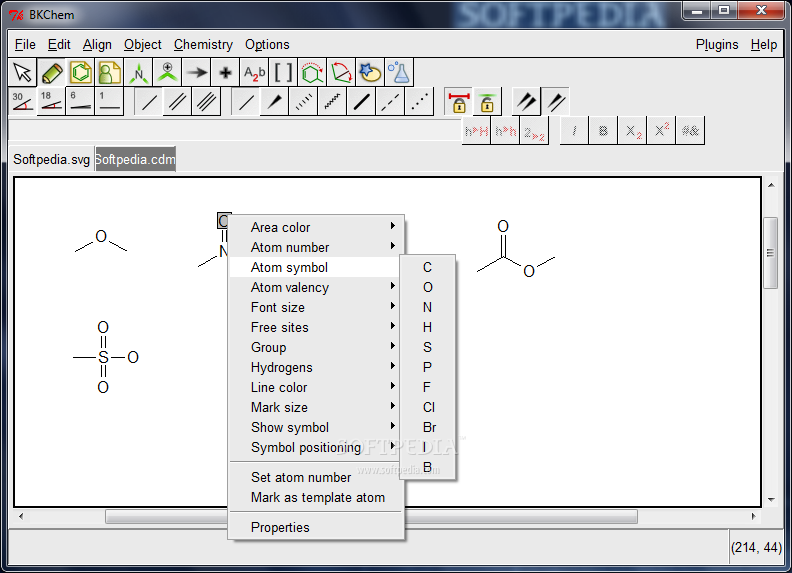Apply bold text formatting
792x573 pixels.
tap(603, 131)
